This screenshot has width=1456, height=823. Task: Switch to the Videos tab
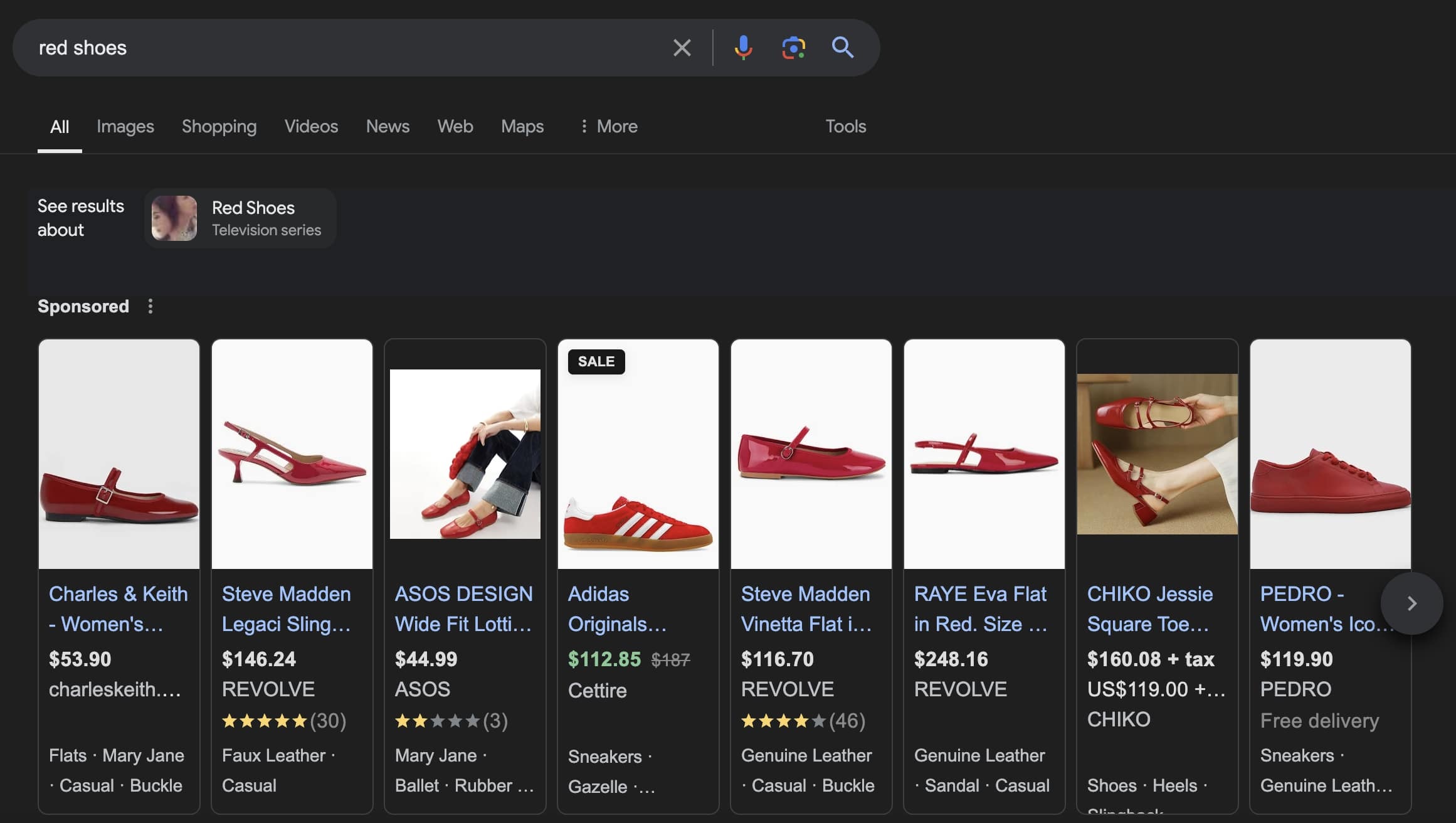pos(311,127)
